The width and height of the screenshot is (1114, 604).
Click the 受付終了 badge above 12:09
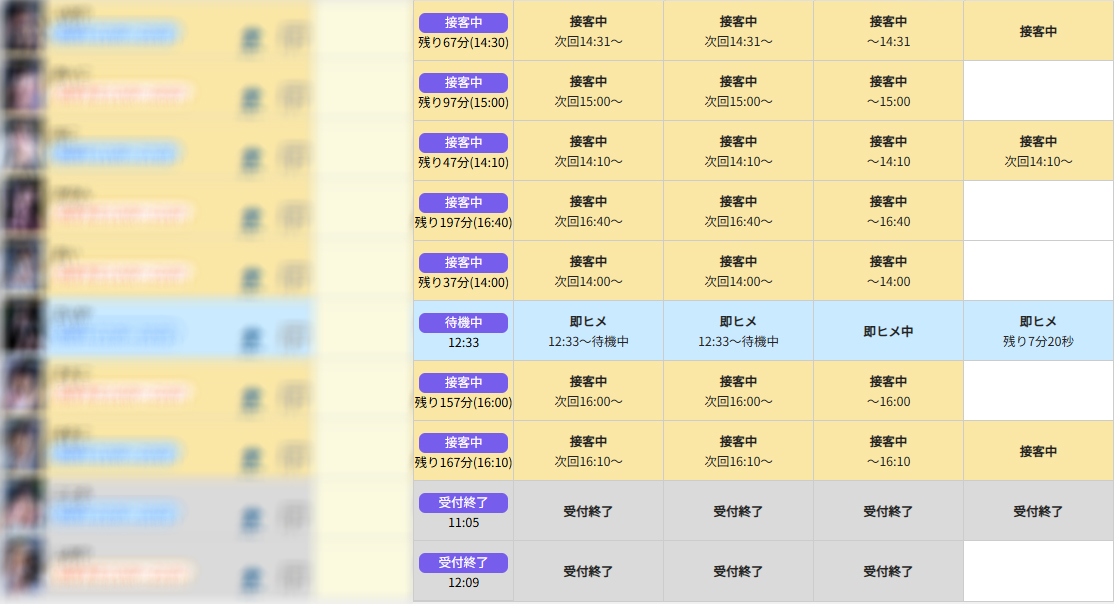(x=463, y=562)
